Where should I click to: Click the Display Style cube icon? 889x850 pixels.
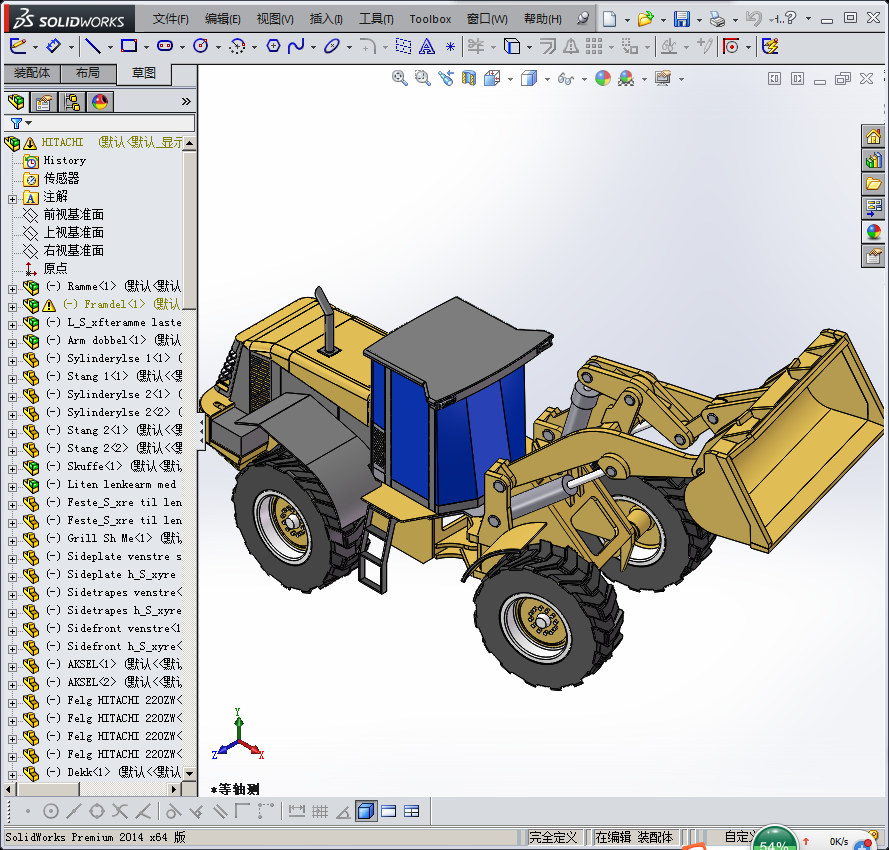[x=529, y=78]
